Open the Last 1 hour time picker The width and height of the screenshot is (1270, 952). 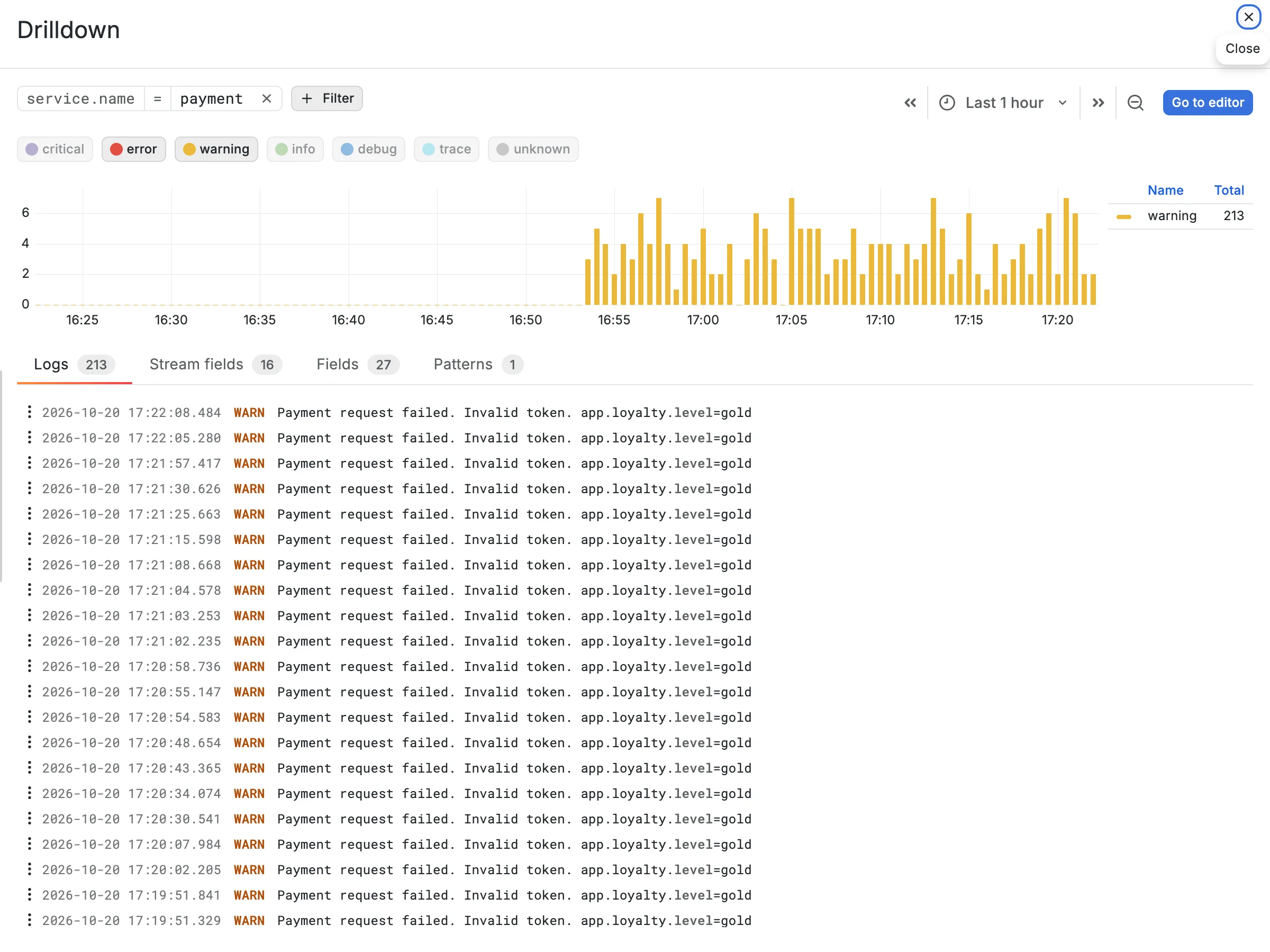1004,103
